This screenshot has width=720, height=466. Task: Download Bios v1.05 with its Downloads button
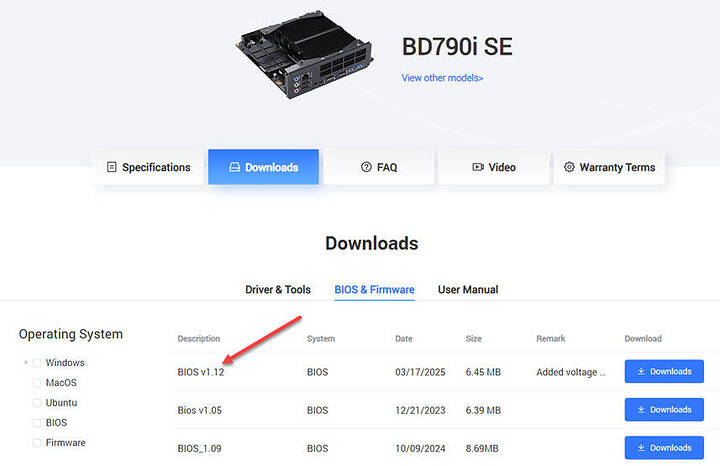[x=664, y=410]
